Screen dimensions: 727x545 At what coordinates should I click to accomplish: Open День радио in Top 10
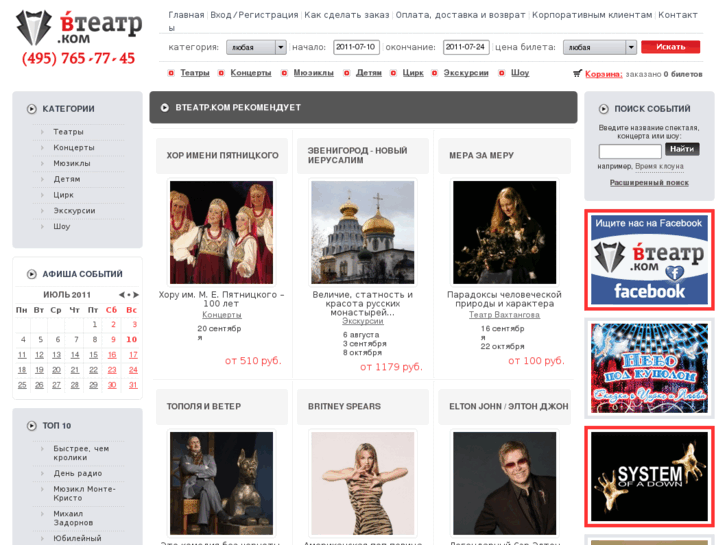point(77,473)
